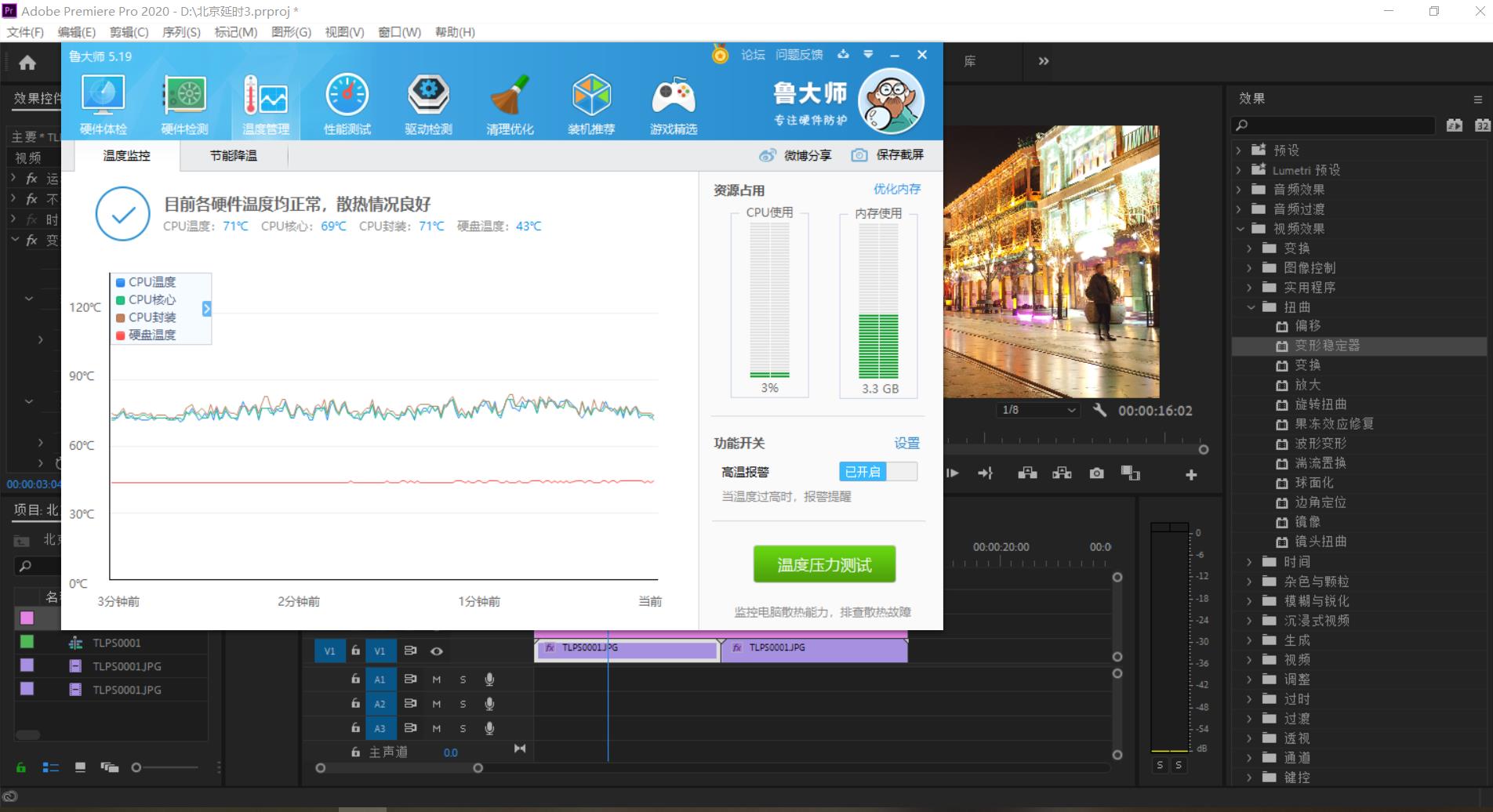The image size is (1493, 812).
Task: Click the effects panel search field
Action: point(1334,125)
